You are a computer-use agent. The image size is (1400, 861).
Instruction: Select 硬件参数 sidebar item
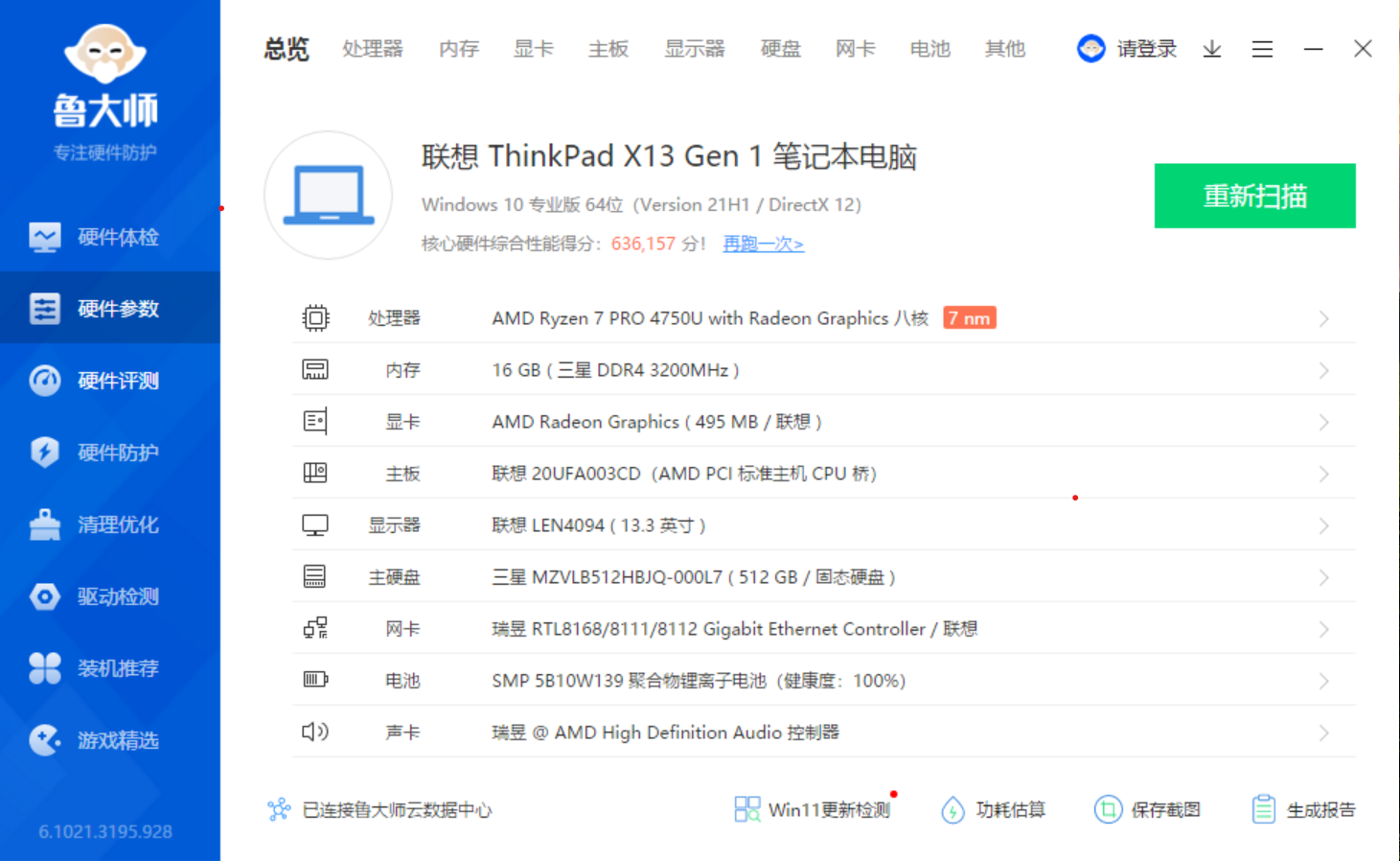110,309
